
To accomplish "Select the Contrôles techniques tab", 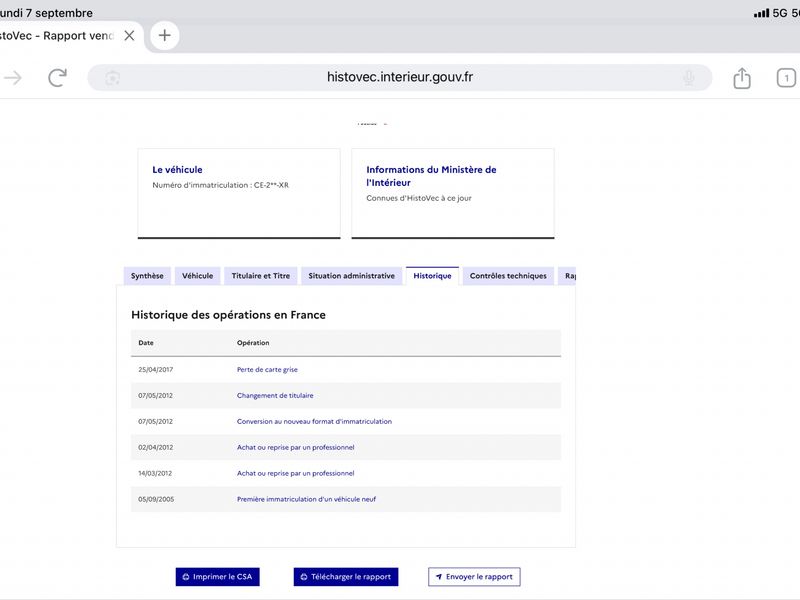I will (508, 276).
